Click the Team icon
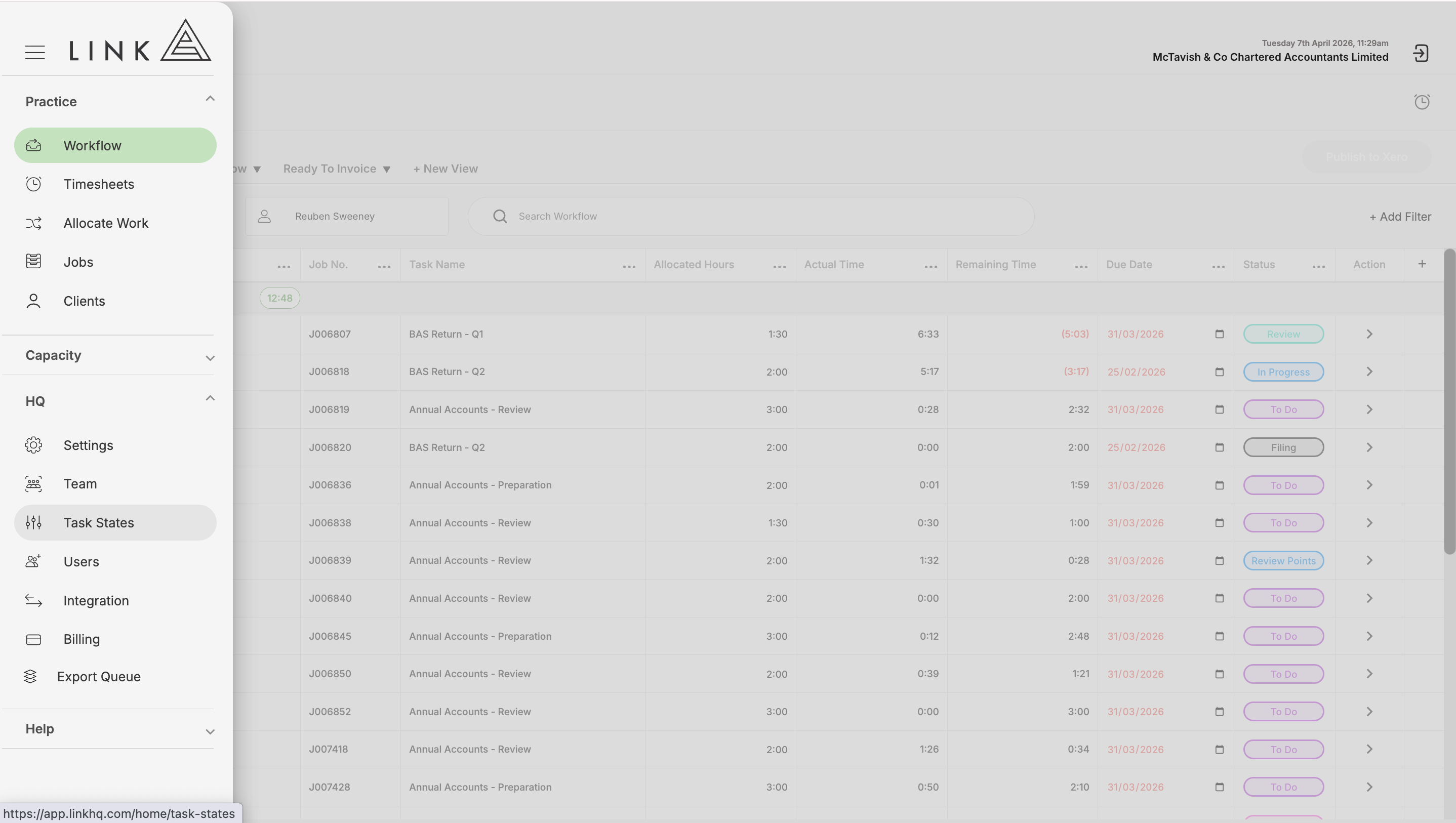 pyautogui.click(x=33, y=484)
